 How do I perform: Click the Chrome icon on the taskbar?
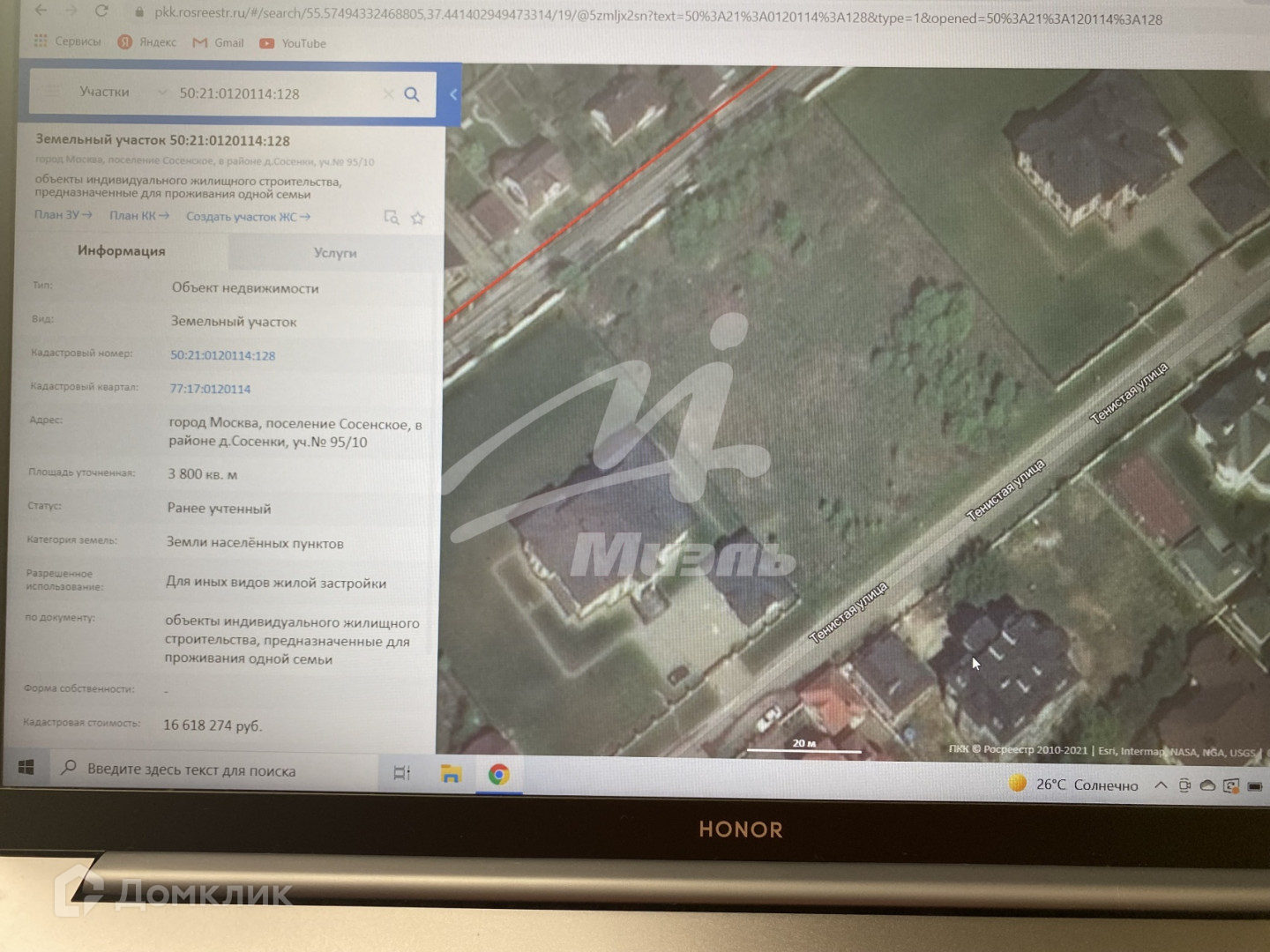pos(499,775)
